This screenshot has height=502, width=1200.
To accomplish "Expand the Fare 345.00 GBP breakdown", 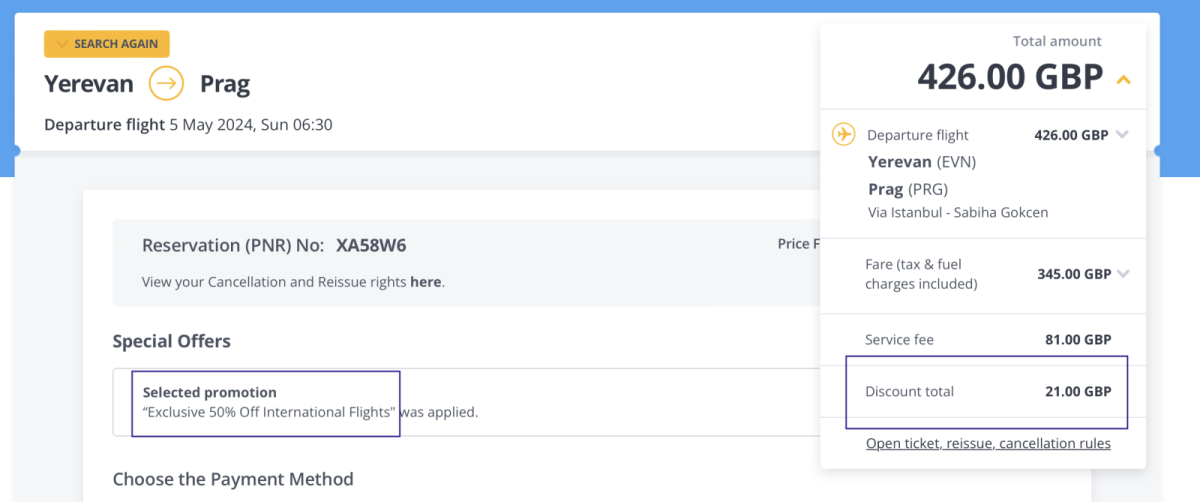I will click(x=1123, y=273).
